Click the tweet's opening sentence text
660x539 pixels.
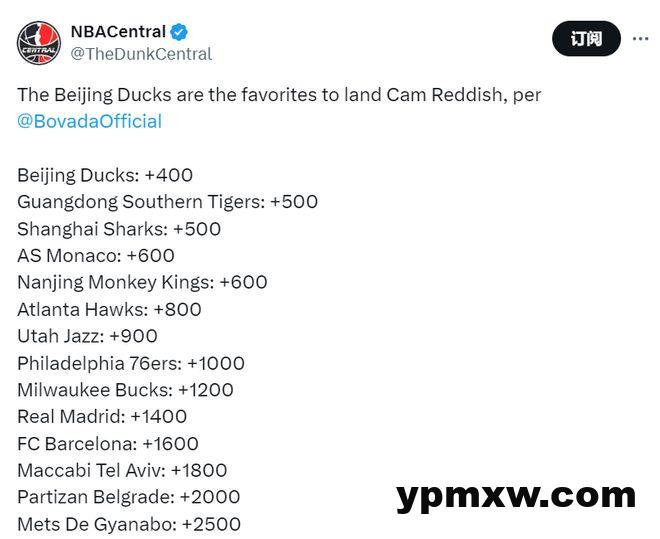(279, 95)
